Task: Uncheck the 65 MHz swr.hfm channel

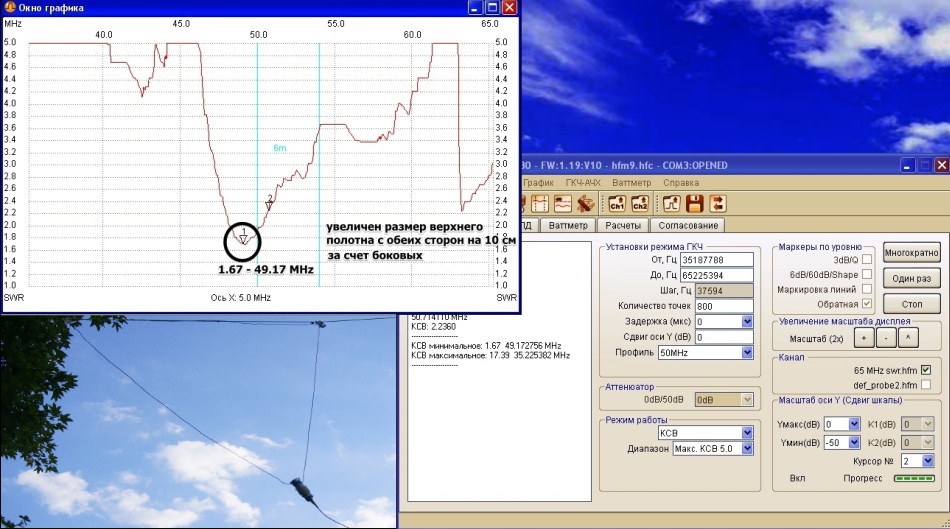Action: (x=926, y=370)
